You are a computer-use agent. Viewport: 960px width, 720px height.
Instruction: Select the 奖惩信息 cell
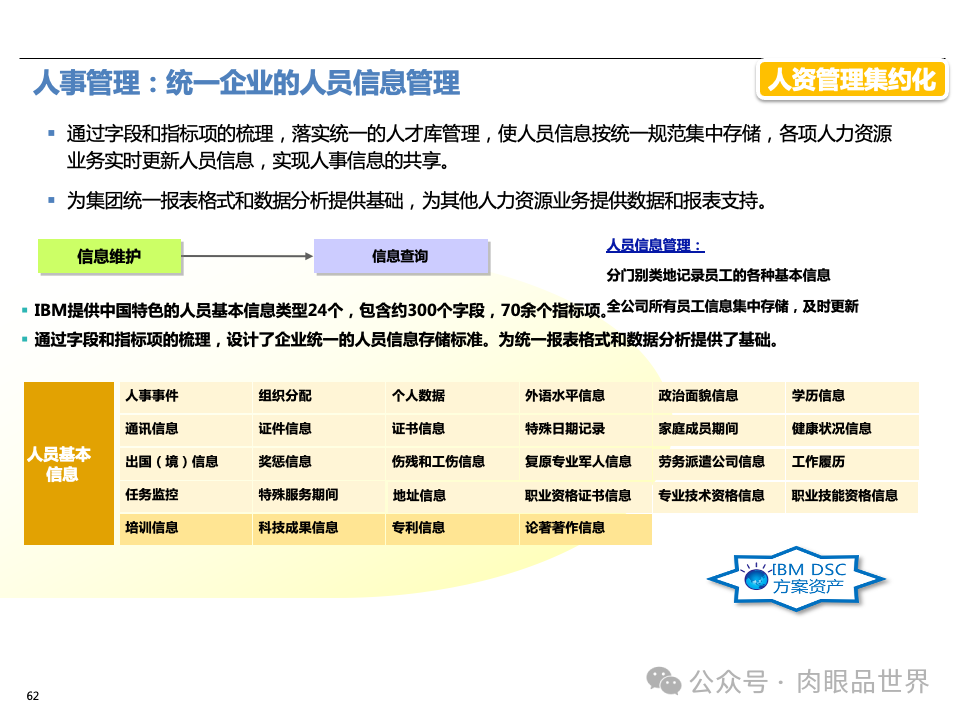[318, 463]
